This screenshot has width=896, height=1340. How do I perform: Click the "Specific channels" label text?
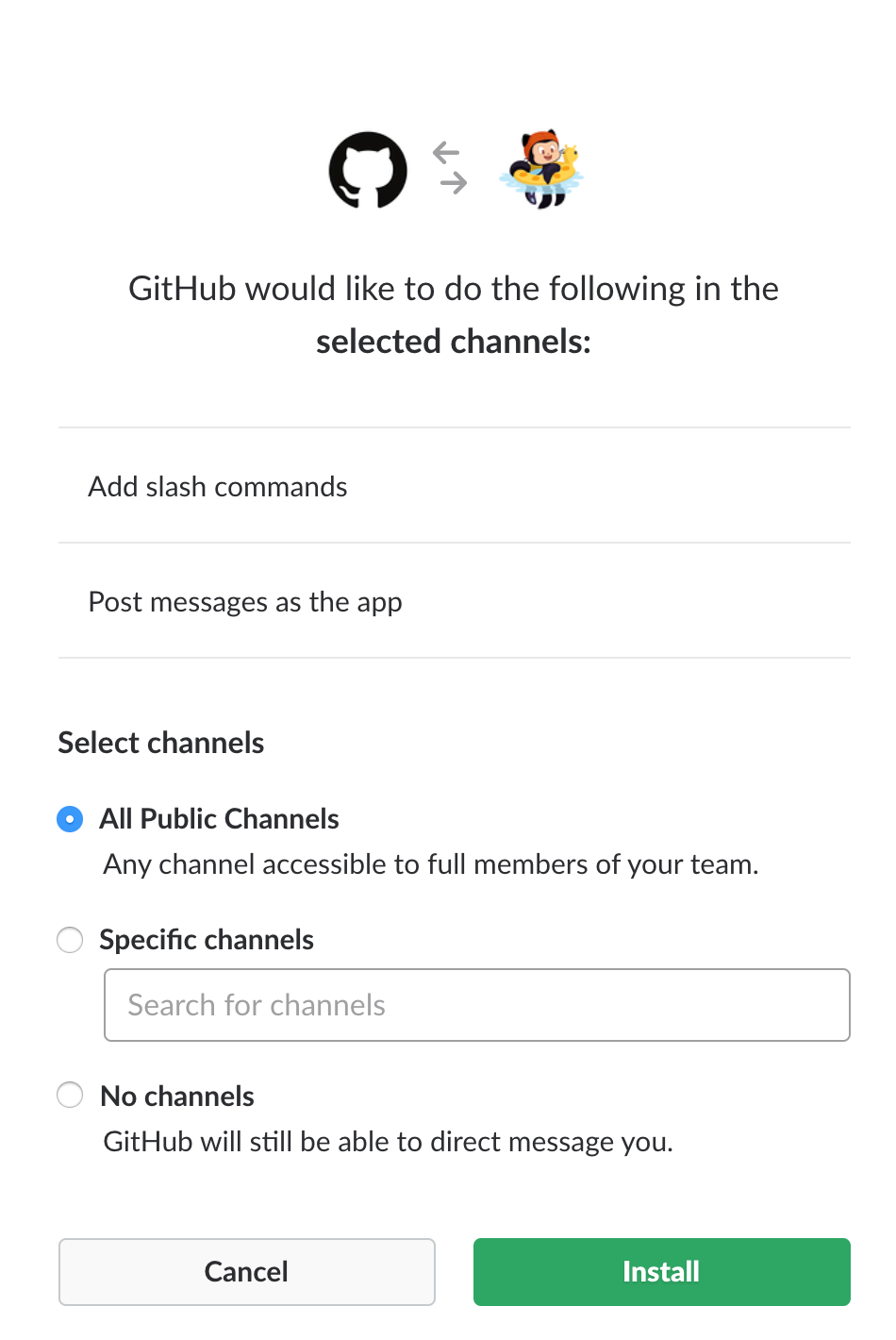207,940
